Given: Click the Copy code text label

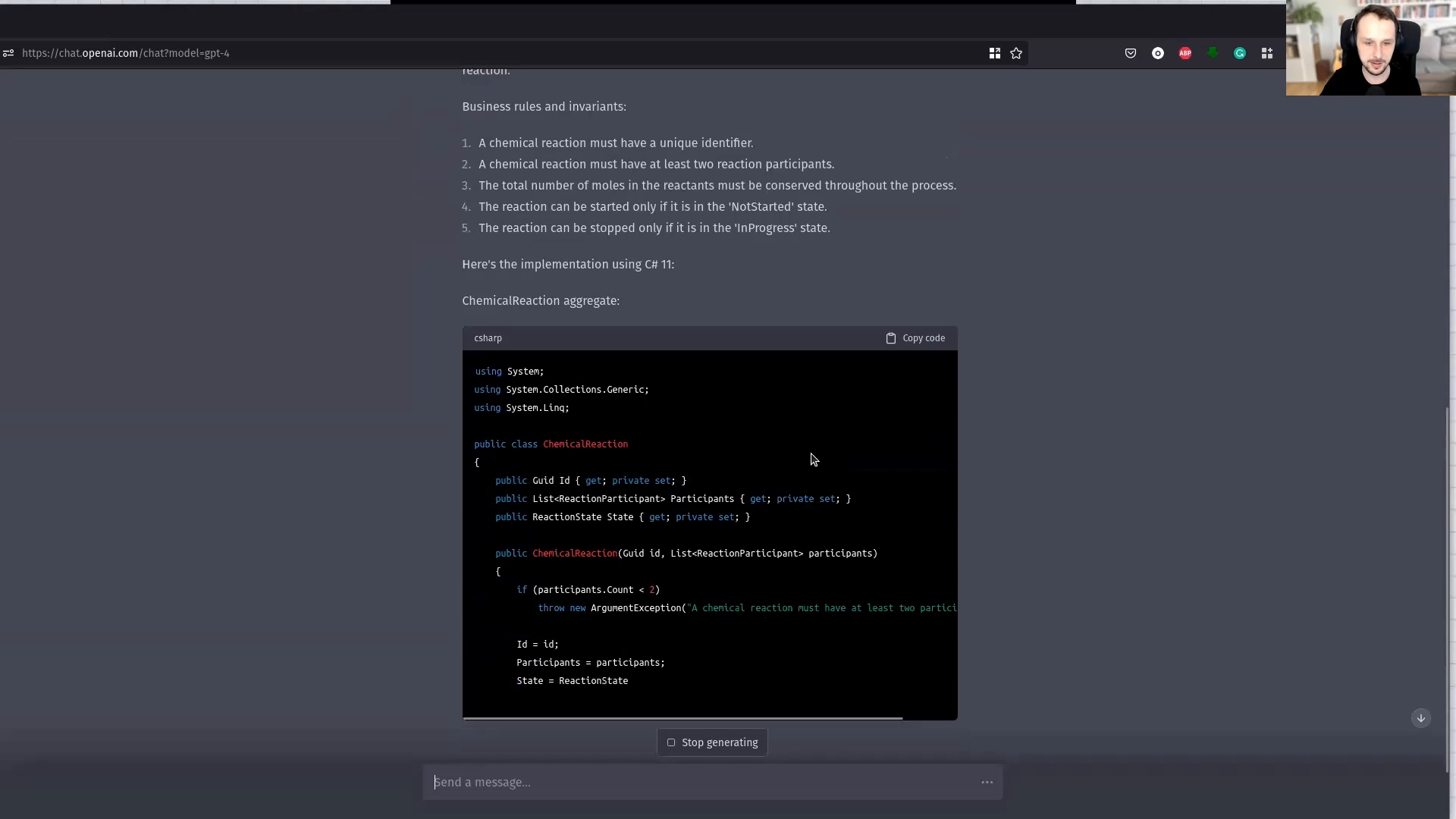Looking at the screenshot, I should coord(924,338).
